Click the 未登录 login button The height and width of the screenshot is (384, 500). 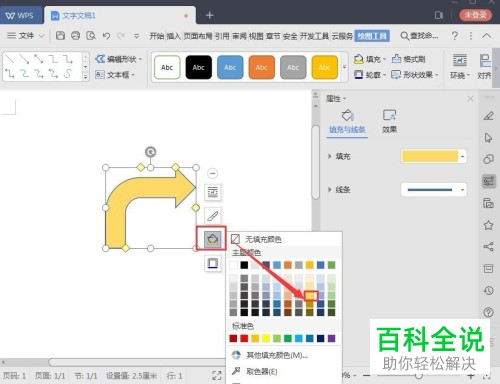pyautogui.click(x=475, y=15)
